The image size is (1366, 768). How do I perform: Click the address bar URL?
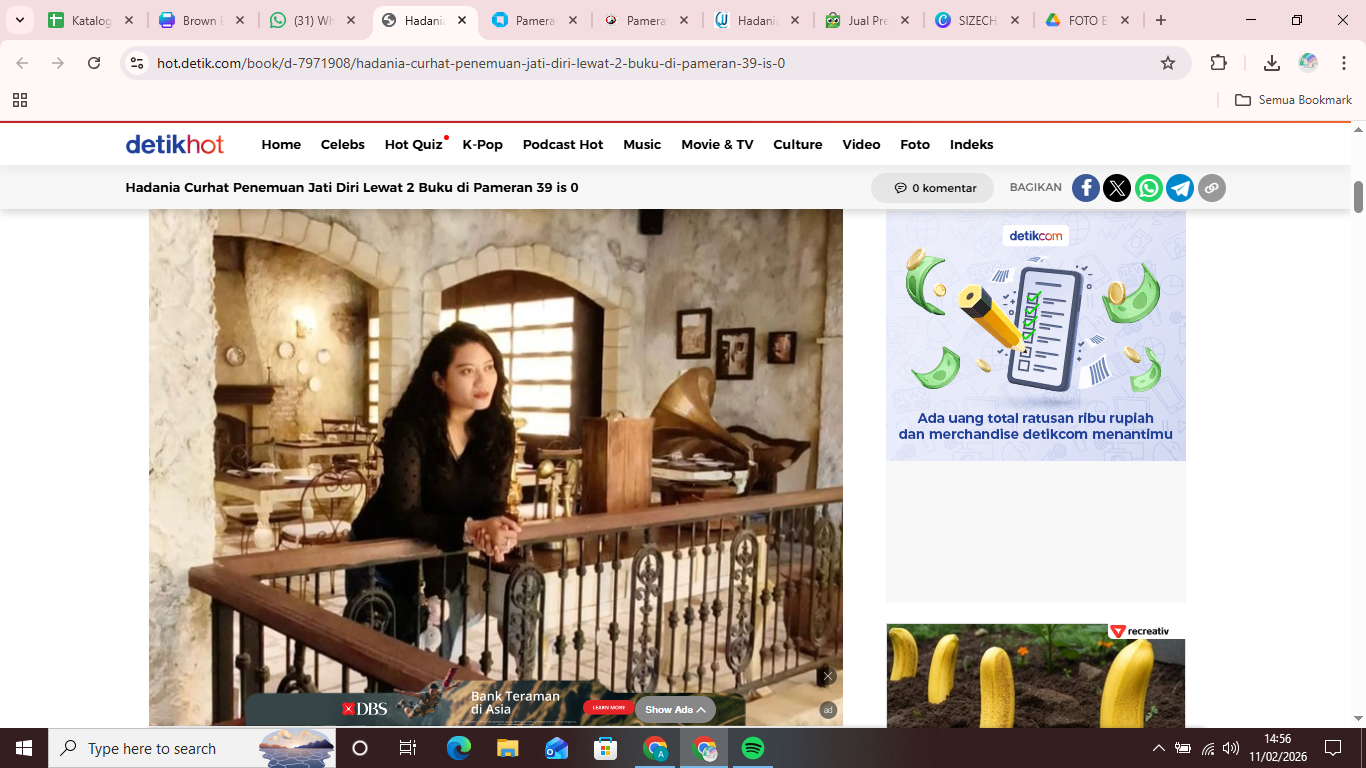coord(471,63)
